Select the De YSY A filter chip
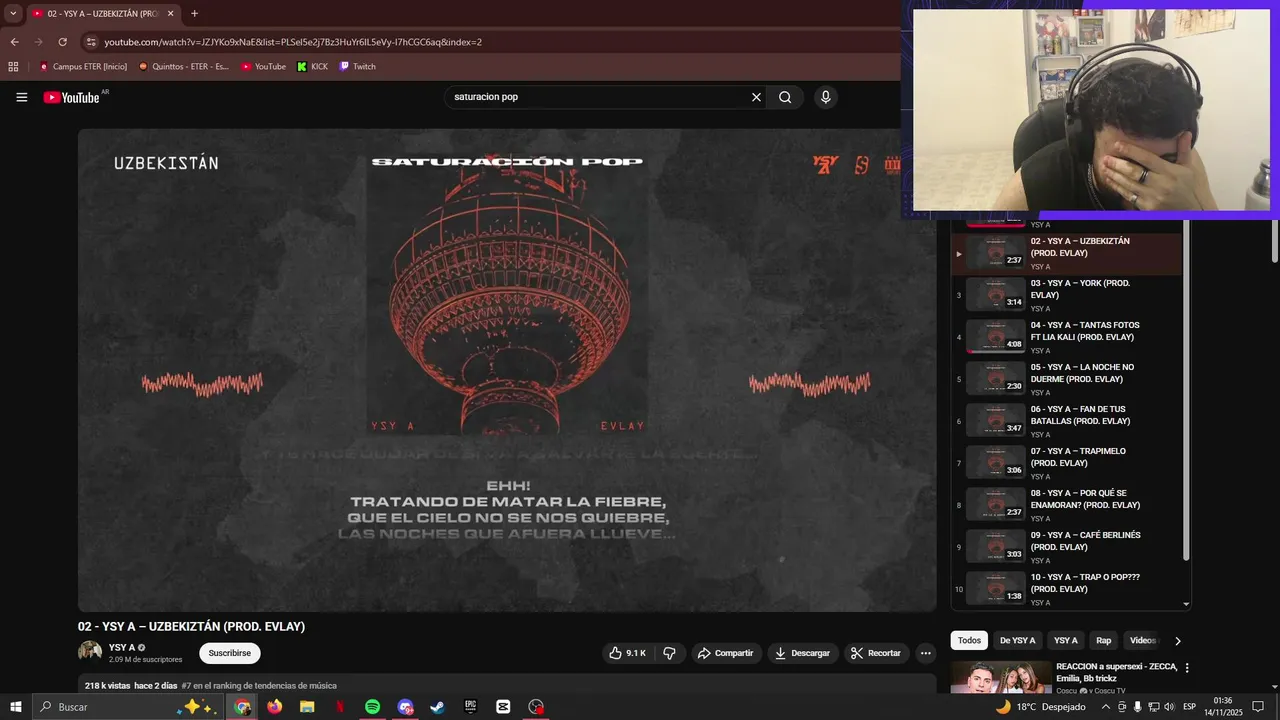Image resolution: width=1280 pixels, height=720 pixels. coord(1017,641)
